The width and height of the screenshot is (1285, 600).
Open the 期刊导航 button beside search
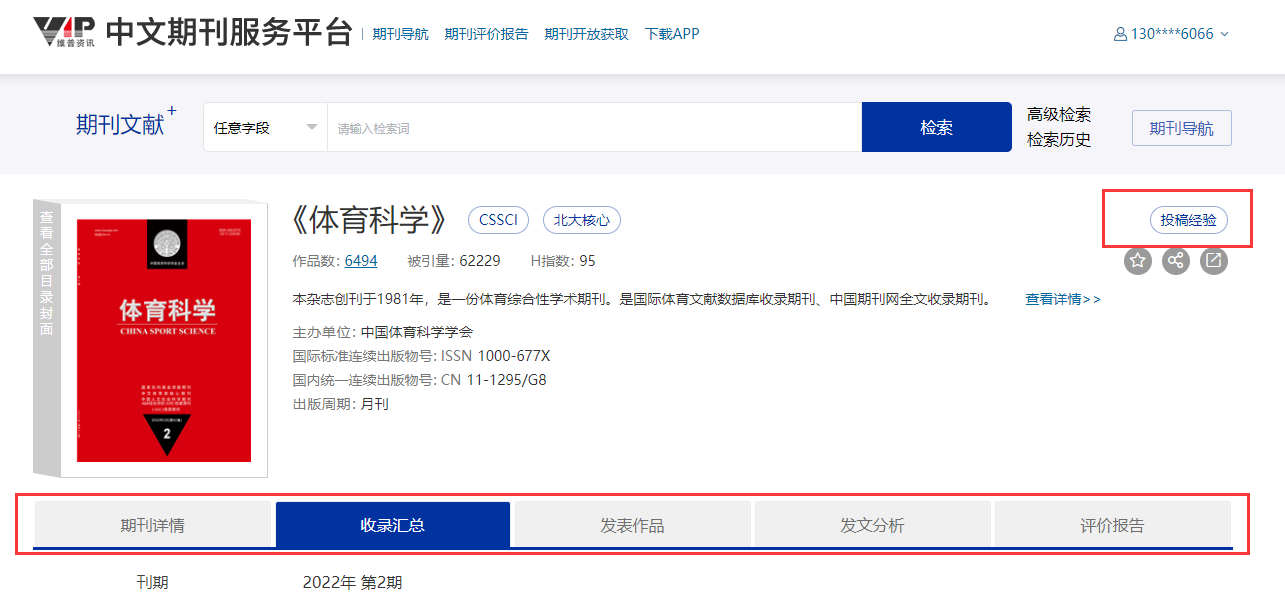click(x=1181, y=128)
